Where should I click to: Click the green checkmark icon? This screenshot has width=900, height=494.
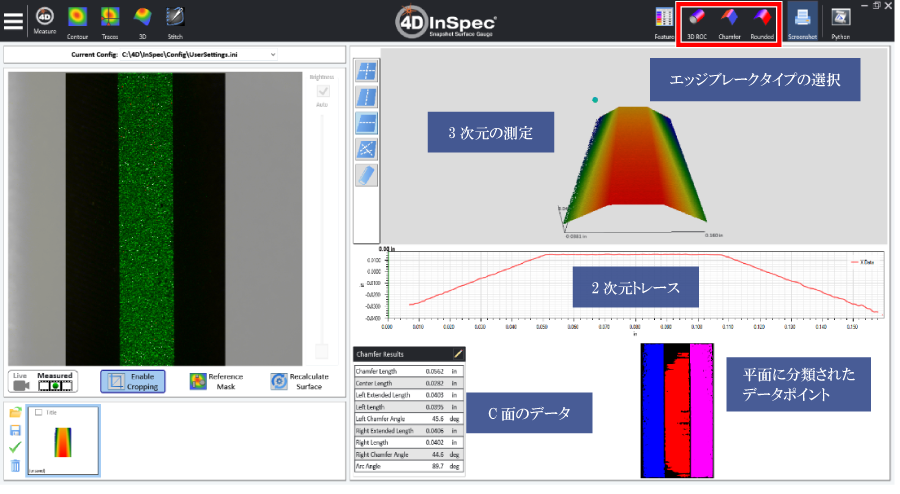click(15, 448)
